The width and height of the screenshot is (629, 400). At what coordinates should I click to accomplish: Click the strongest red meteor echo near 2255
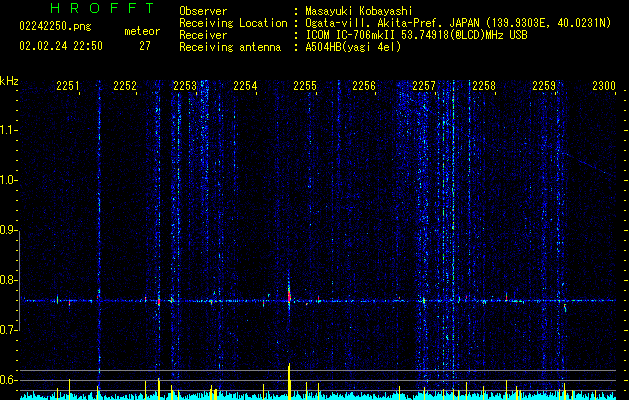tap(289, 296)
